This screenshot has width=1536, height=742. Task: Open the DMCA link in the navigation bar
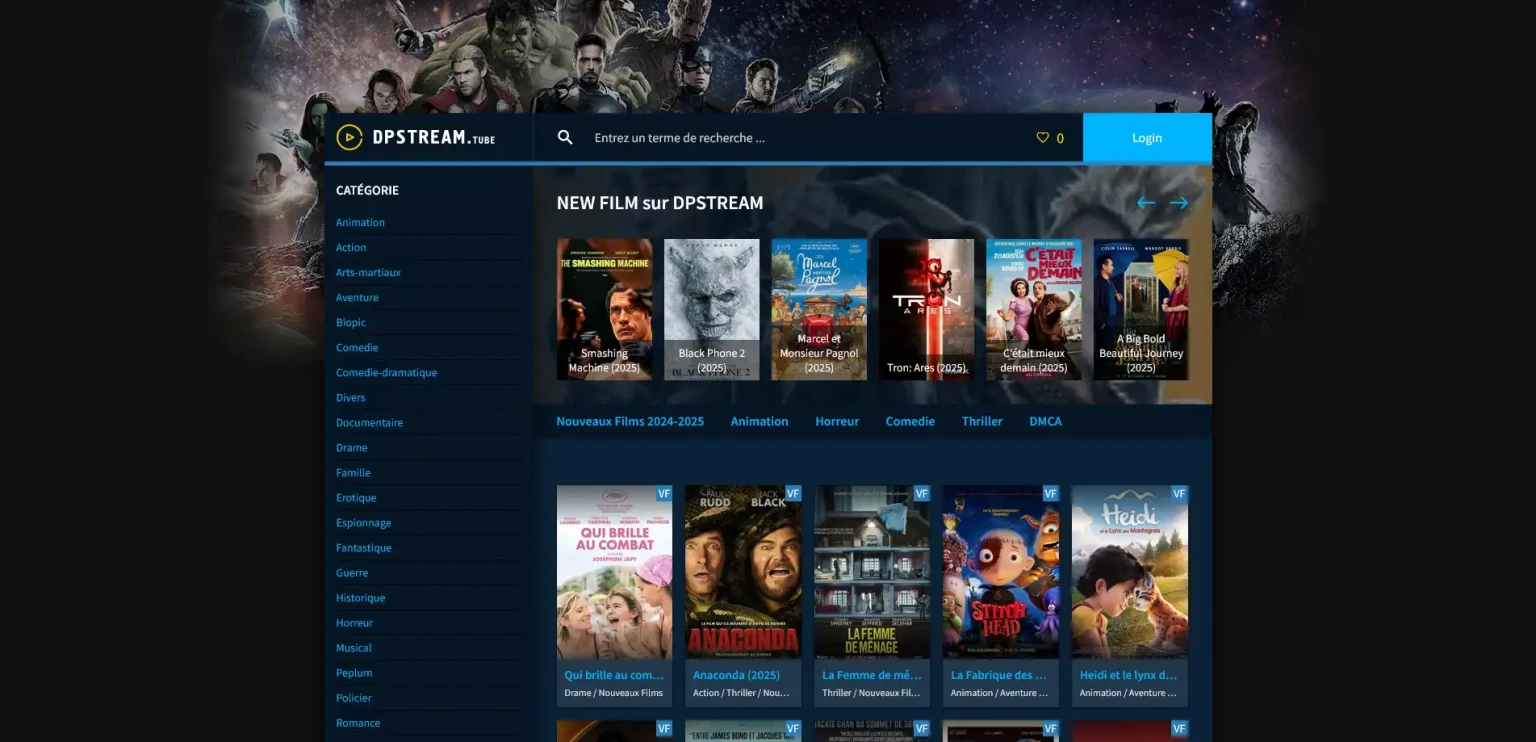click(1045, 421)
